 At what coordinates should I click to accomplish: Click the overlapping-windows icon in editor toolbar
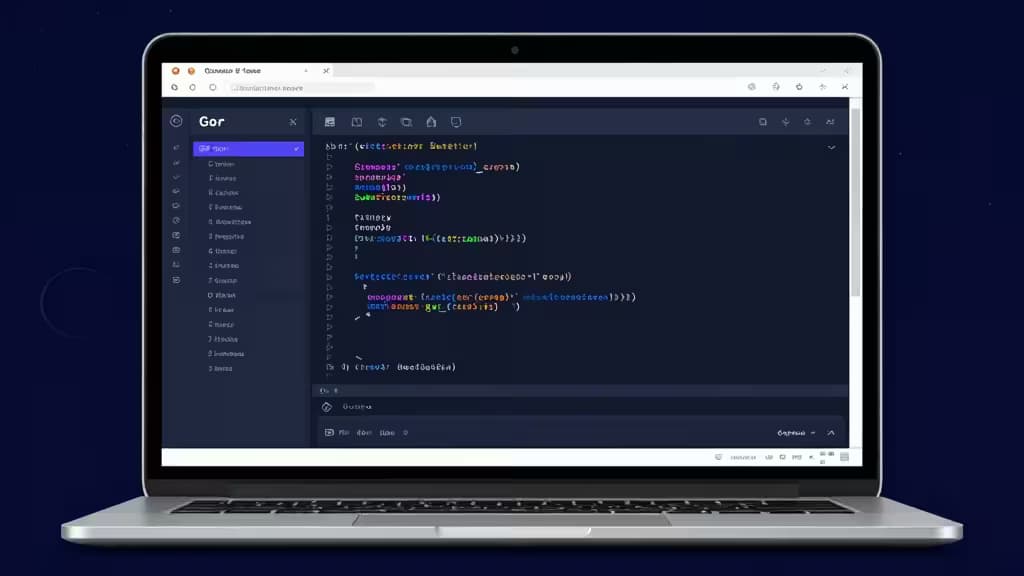pyautogui.click(x=406, y=121)
